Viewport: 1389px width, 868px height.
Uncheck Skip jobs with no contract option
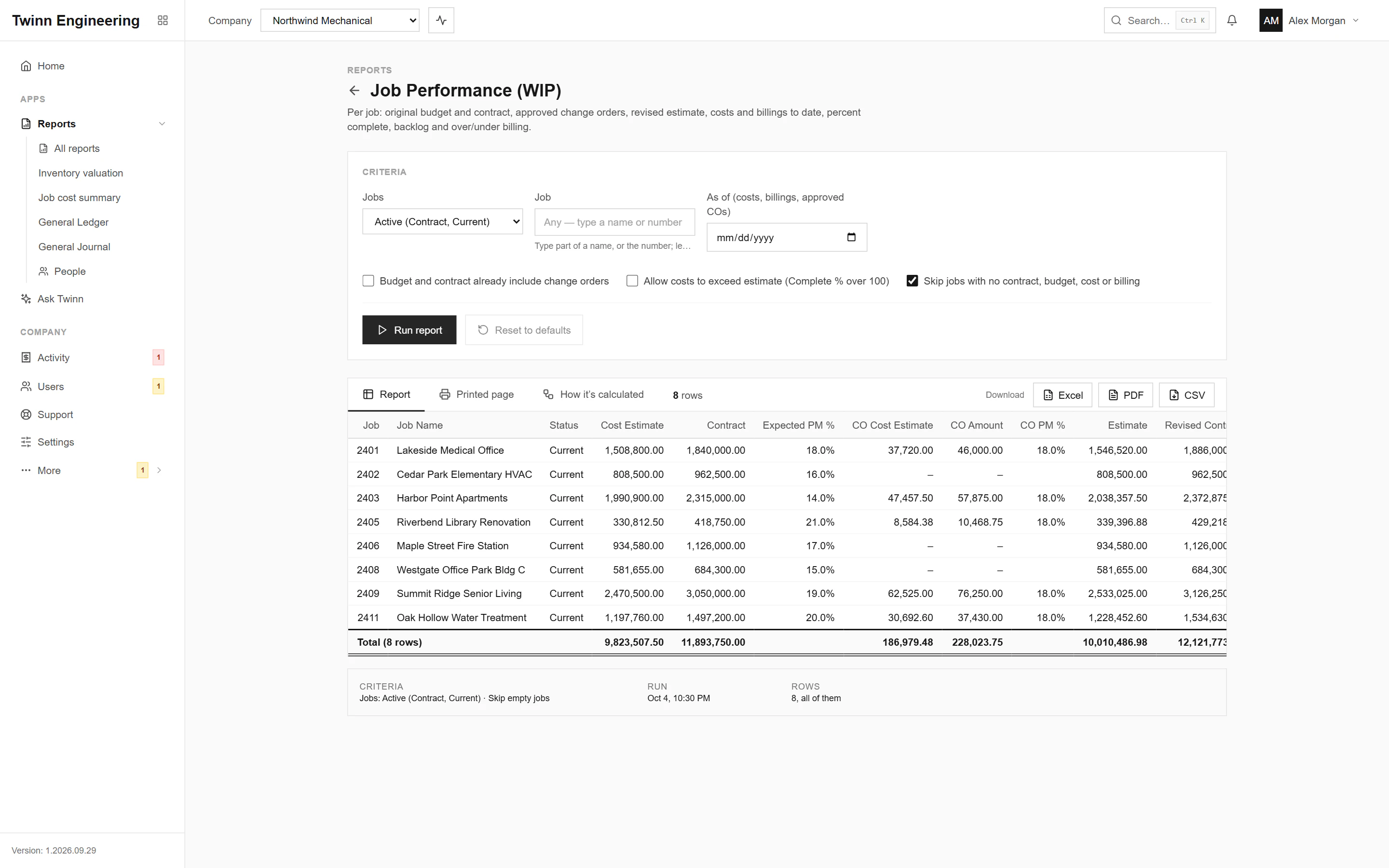tap(912, 281)
